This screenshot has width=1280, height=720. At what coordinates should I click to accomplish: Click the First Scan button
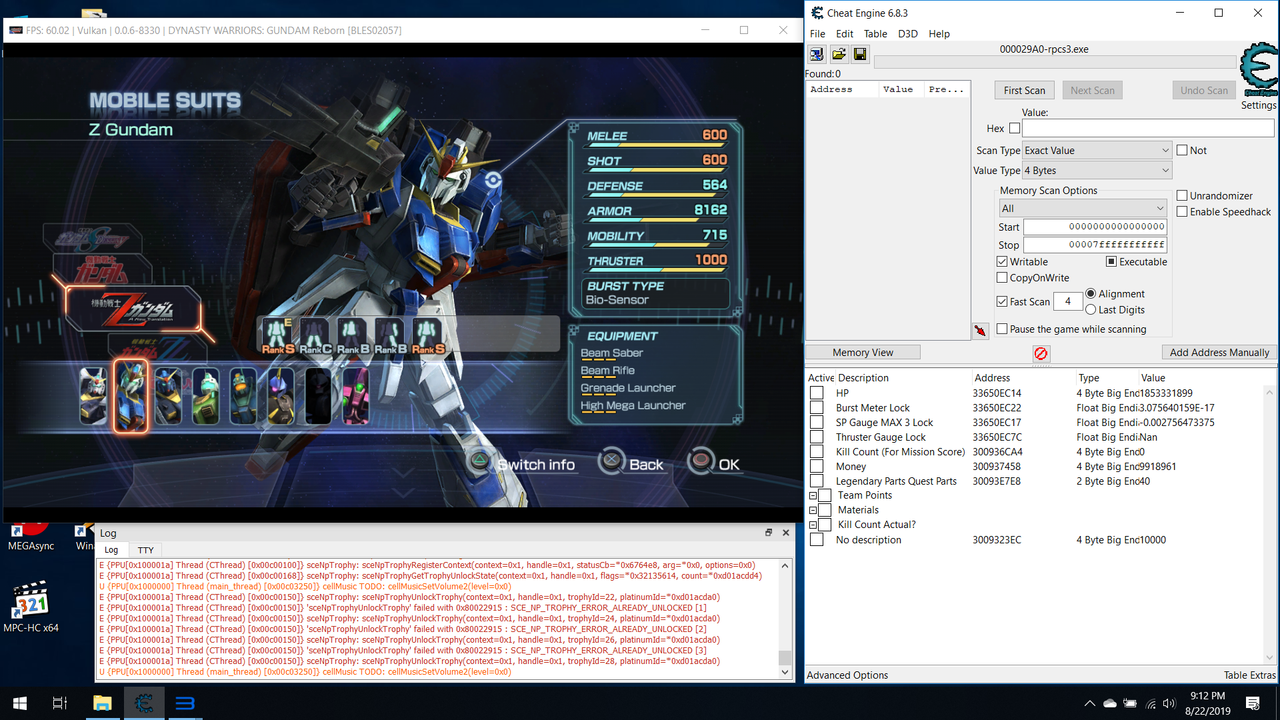pyautogui.click(x=1024, y=89)
